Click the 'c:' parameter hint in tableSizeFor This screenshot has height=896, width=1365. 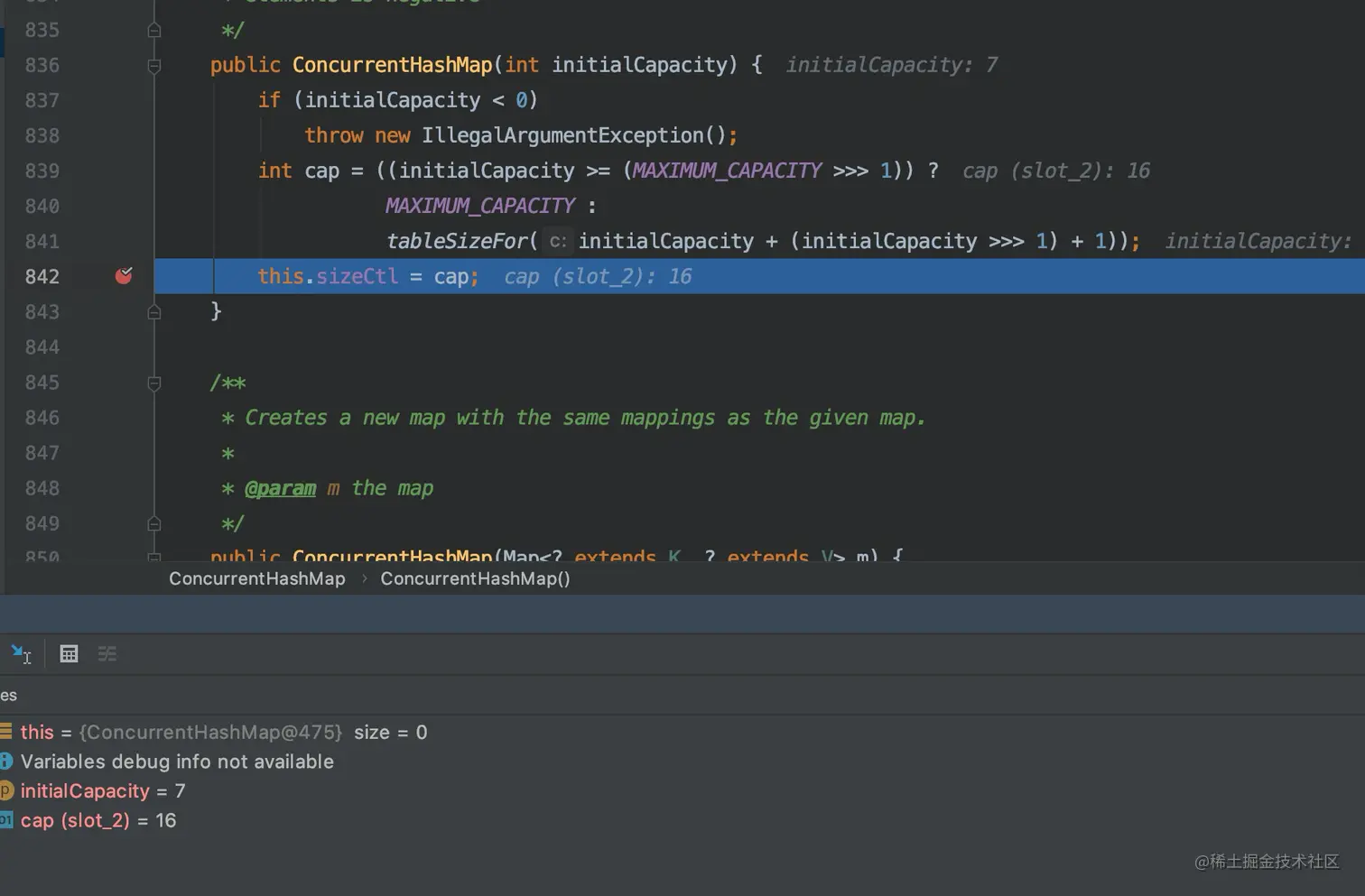pos(558,241)
